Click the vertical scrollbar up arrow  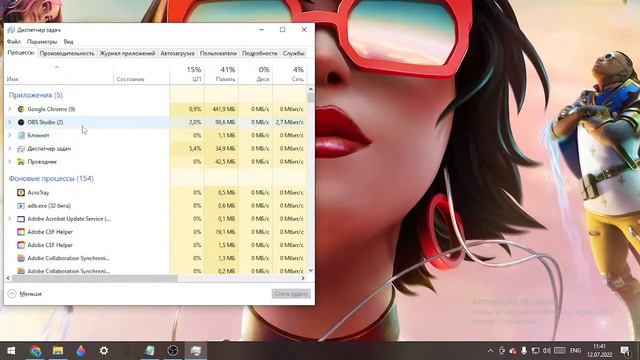click(x=311, y=89)
